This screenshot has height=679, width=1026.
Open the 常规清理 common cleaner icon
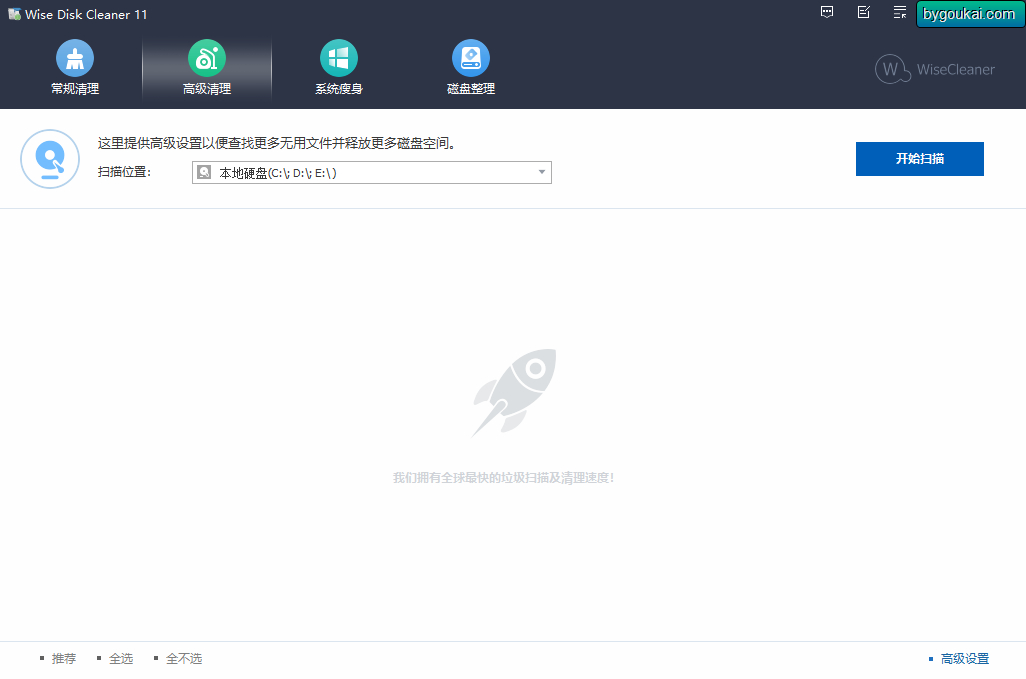[x=75, y=59]
